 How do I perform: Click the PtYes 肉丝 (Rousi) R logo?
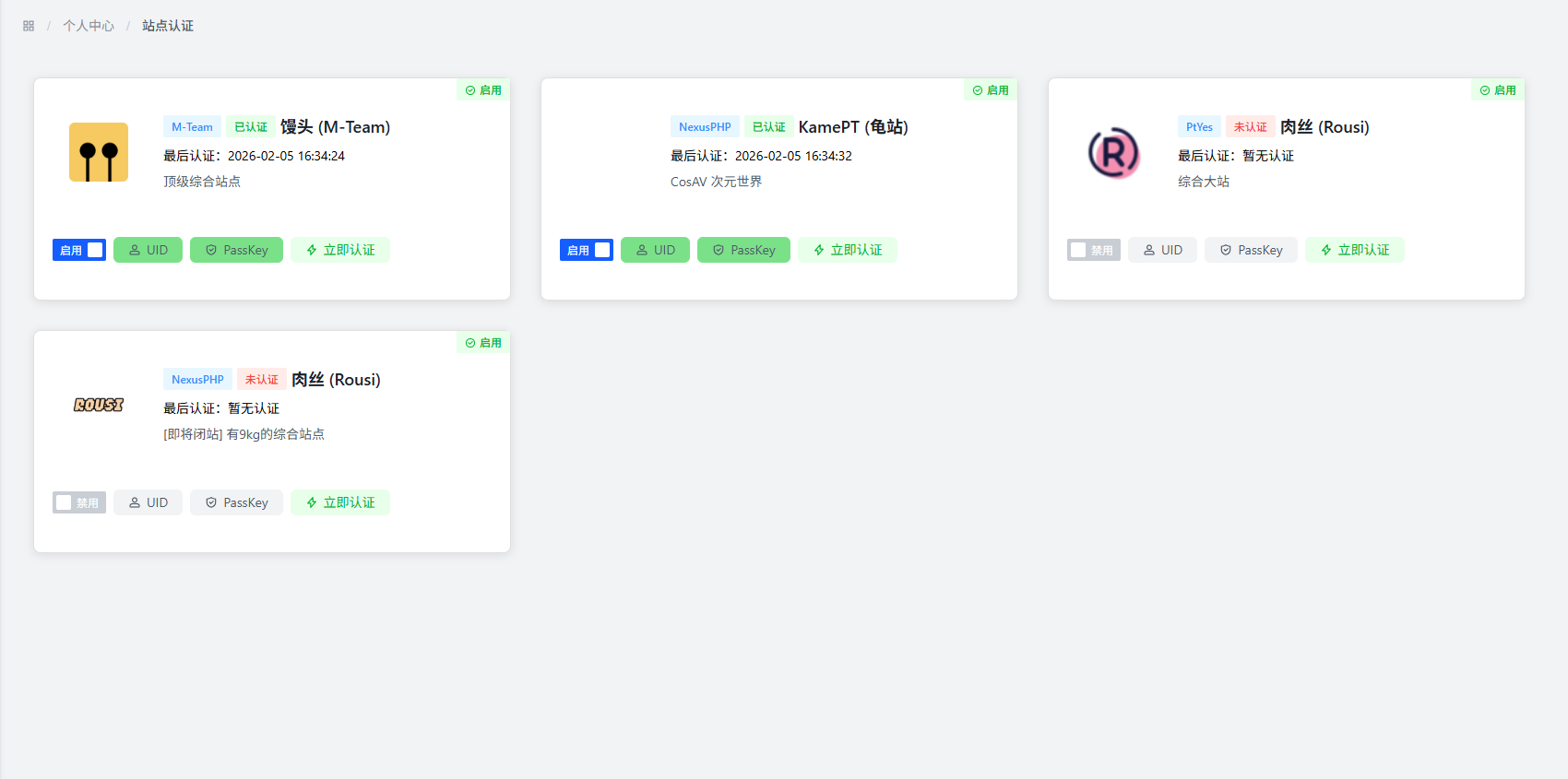point(1113,152)
